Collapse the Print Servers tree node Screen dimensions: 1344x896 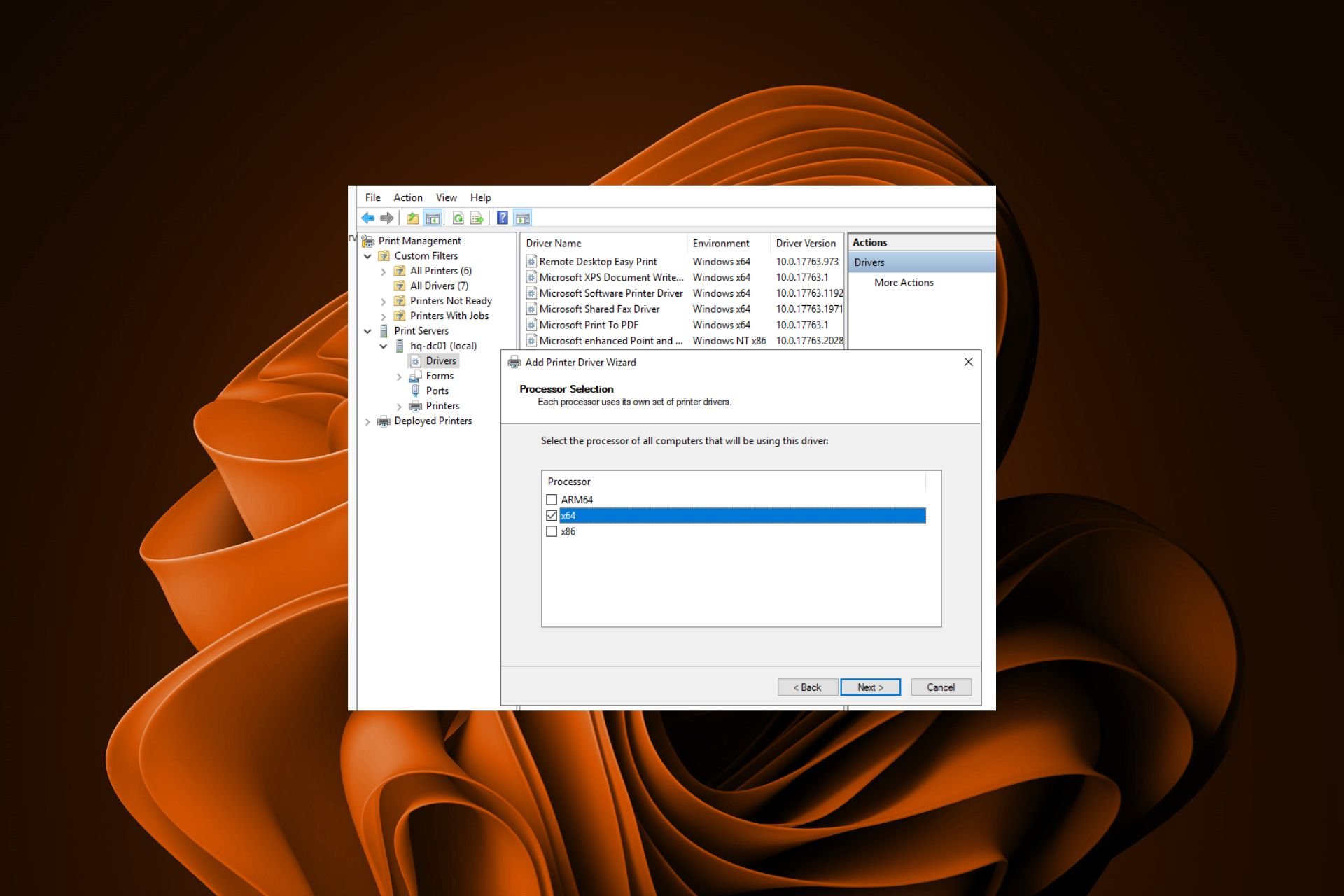click(367, 331)
